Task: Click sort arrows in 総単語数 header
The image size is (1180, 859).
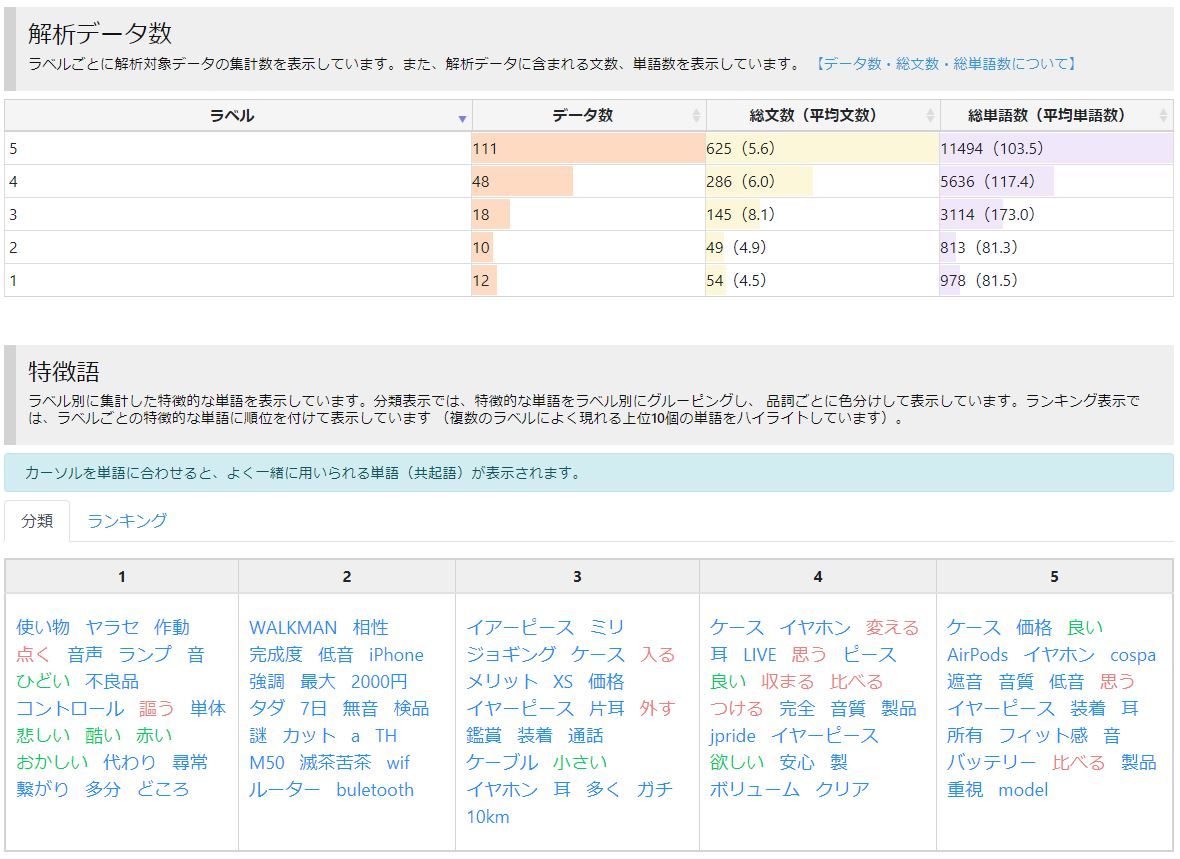Action: point(1163,116)
